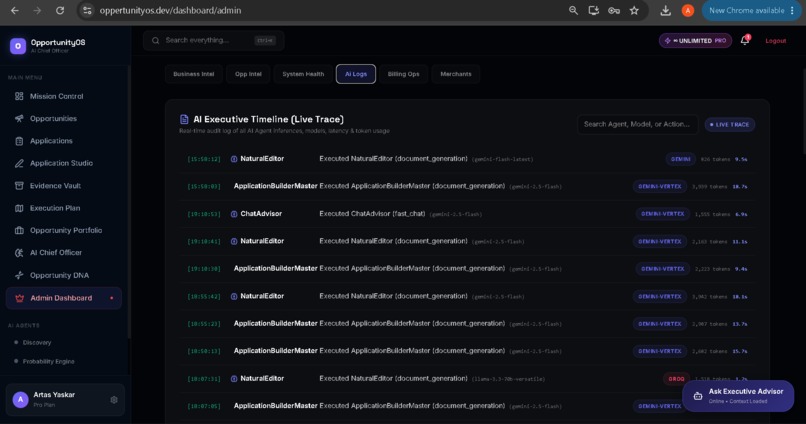Click ChatAdvisor agent name
806x424 pixels.
pos(261,214)
